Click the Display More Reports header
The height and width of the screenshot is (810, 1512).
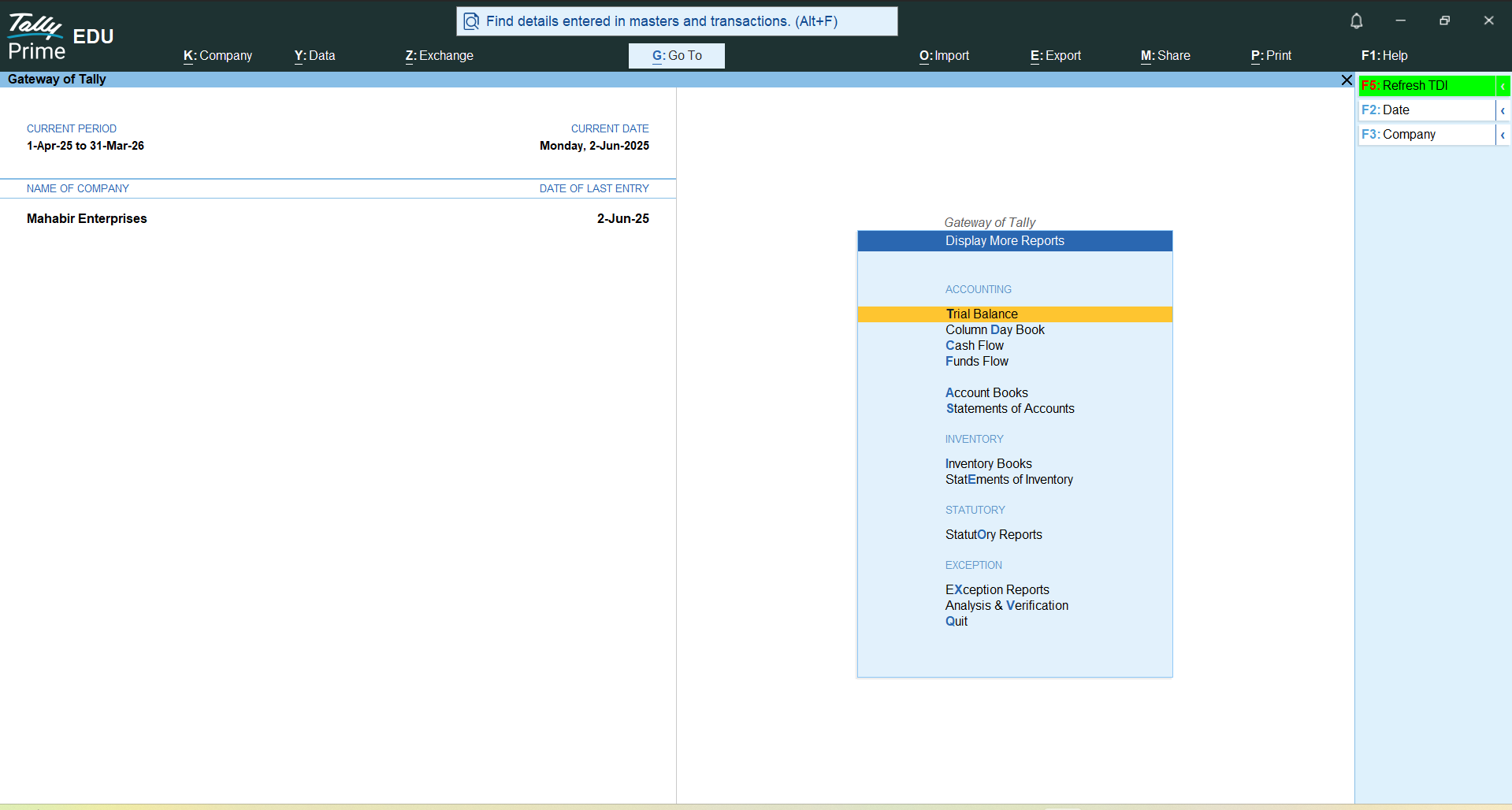click(1015, 241)
